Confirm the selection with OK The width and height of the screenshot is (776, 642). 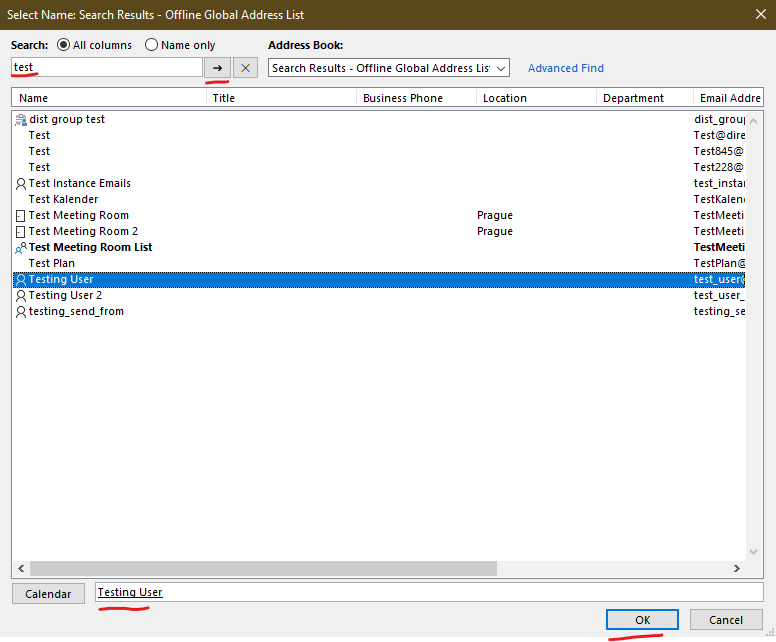pos(642,620)
